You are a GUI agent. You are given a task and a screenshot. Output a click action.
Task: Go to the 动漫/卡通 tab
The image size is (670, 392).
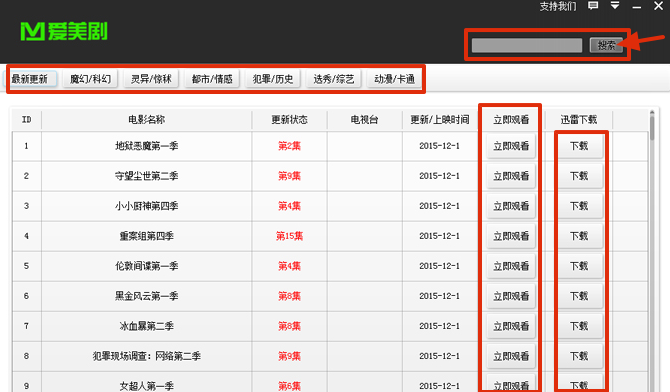click(394, 79)
